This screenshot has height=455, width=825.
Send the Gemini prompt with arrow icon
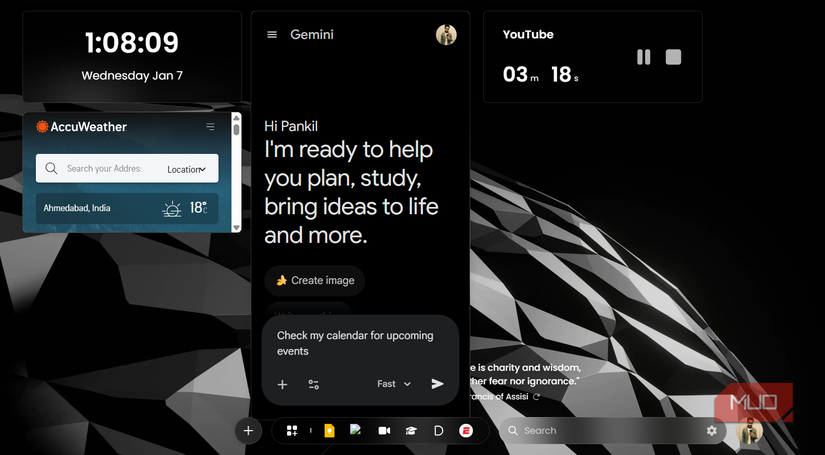(437, 384)
